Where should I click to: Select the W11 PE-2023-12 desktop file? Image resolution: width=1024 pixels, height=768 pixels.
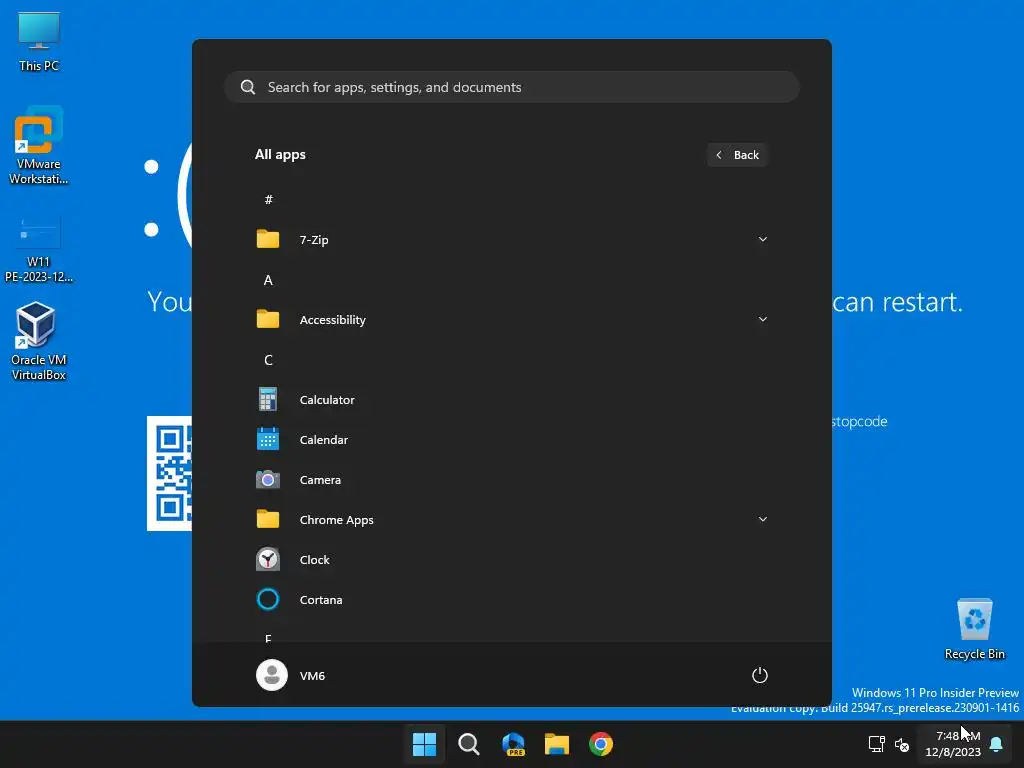pos(39,250)
